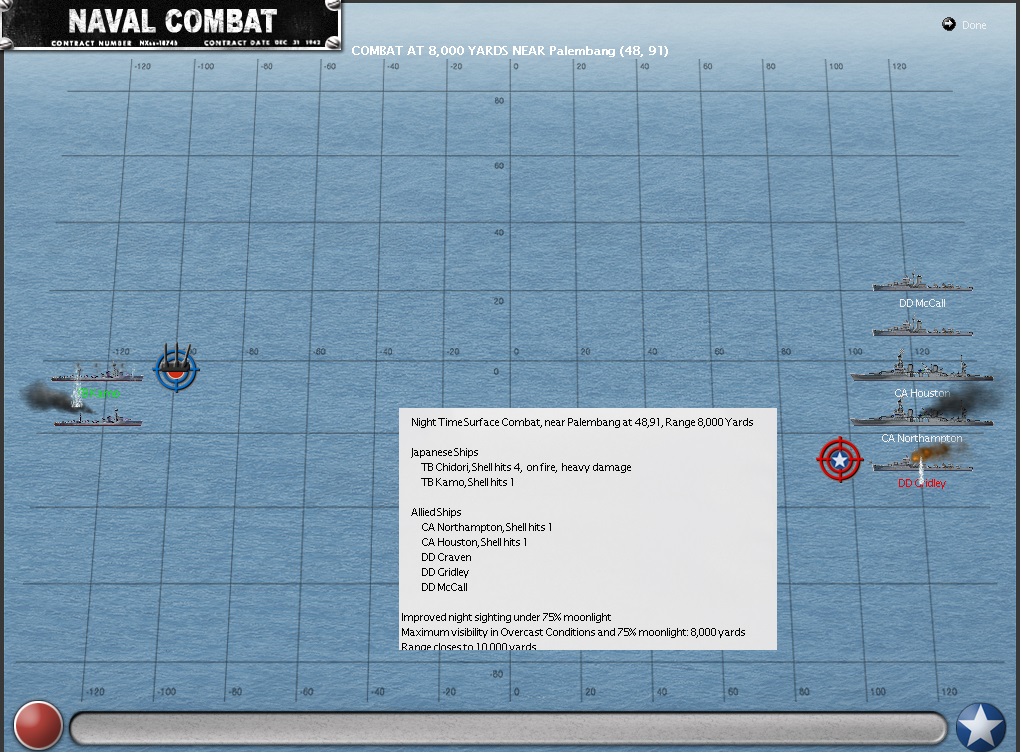The width and height of the screenshot is (1022, 754).
Task: Click the CA Houston ship label
Action: point(922,394)
